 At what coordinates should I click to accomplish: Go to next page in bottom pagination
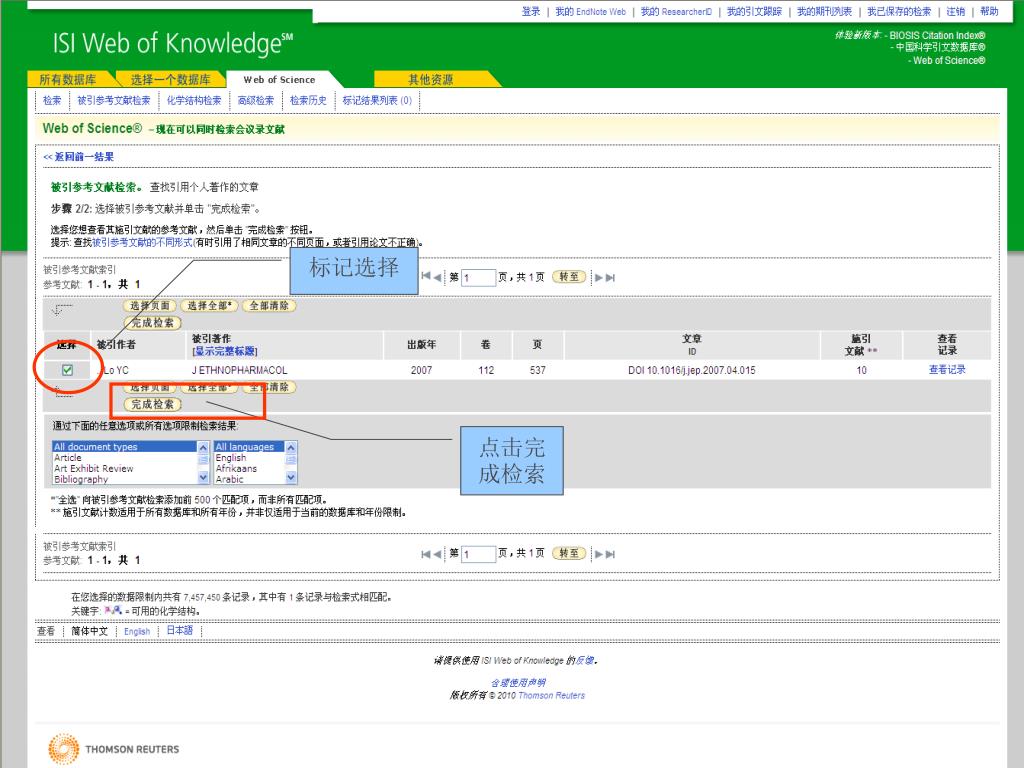pyautogui.click(x=598, y=554)
